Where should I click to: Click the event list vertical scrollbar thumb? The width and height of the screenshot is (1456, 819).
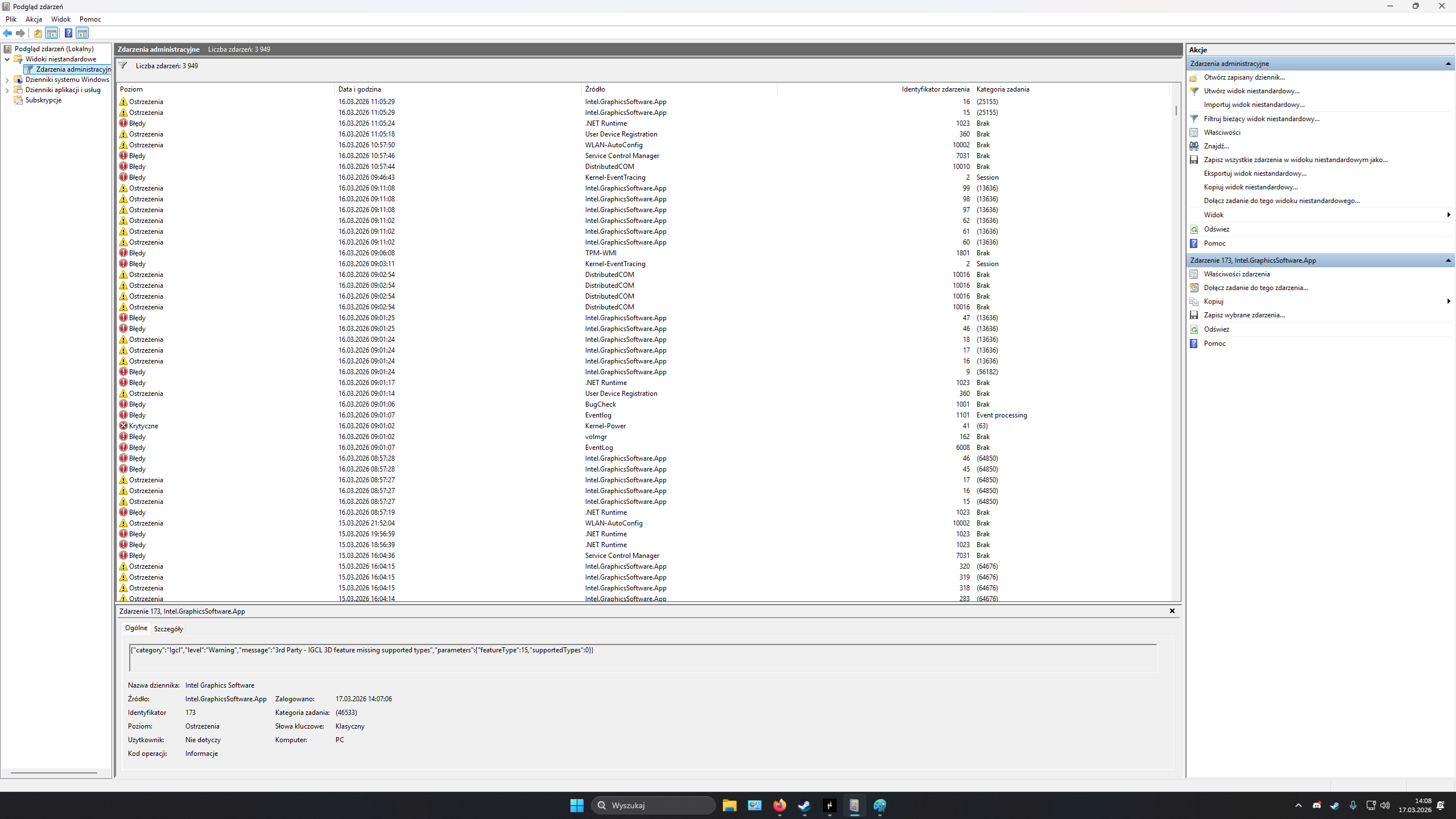coord(1176,109)
